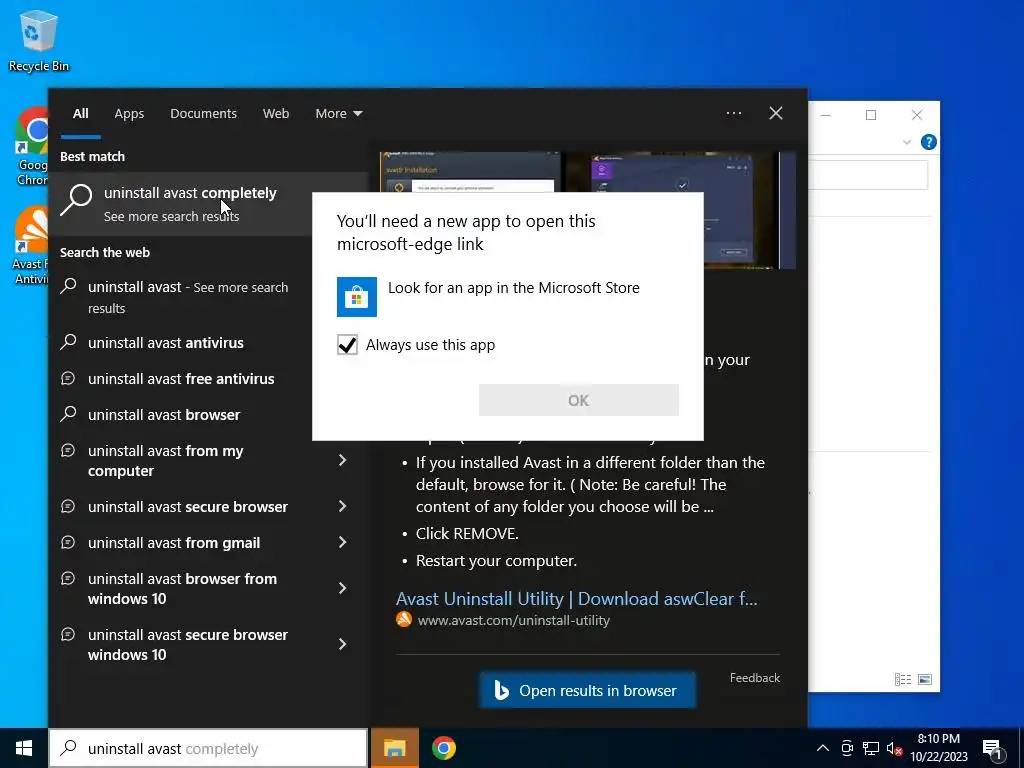Expand uninstall avast browser from windows 10 arrow
The width and height of the screenshot is (1024, 768).
(342, 588)
